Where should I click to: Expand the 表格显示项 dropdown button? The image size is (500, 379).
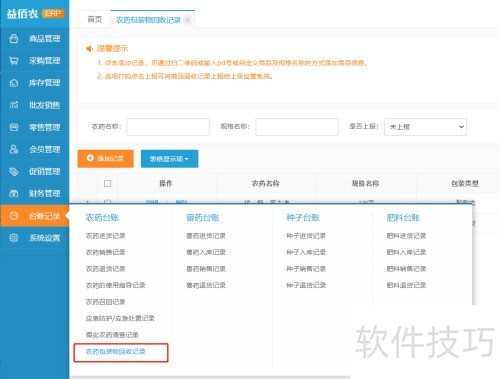point(169,159)
